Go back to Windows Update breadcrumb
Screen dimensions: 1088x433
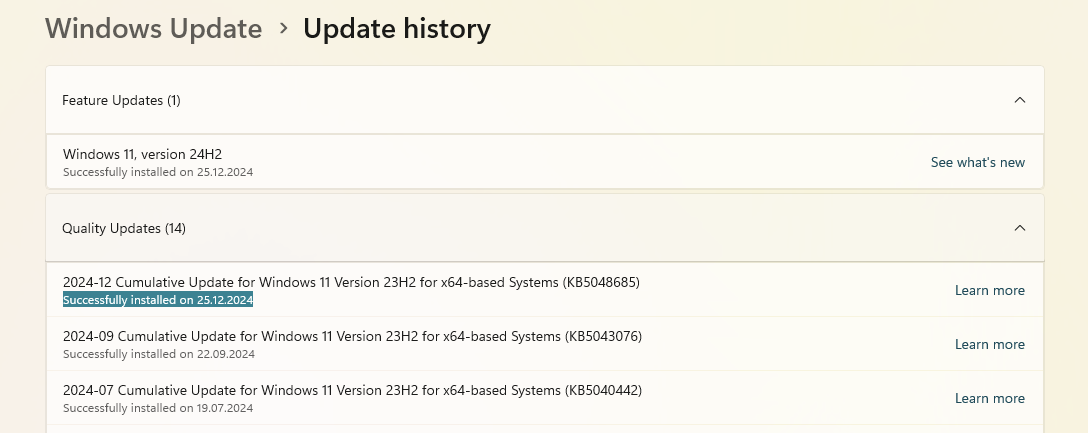(153, 28)
